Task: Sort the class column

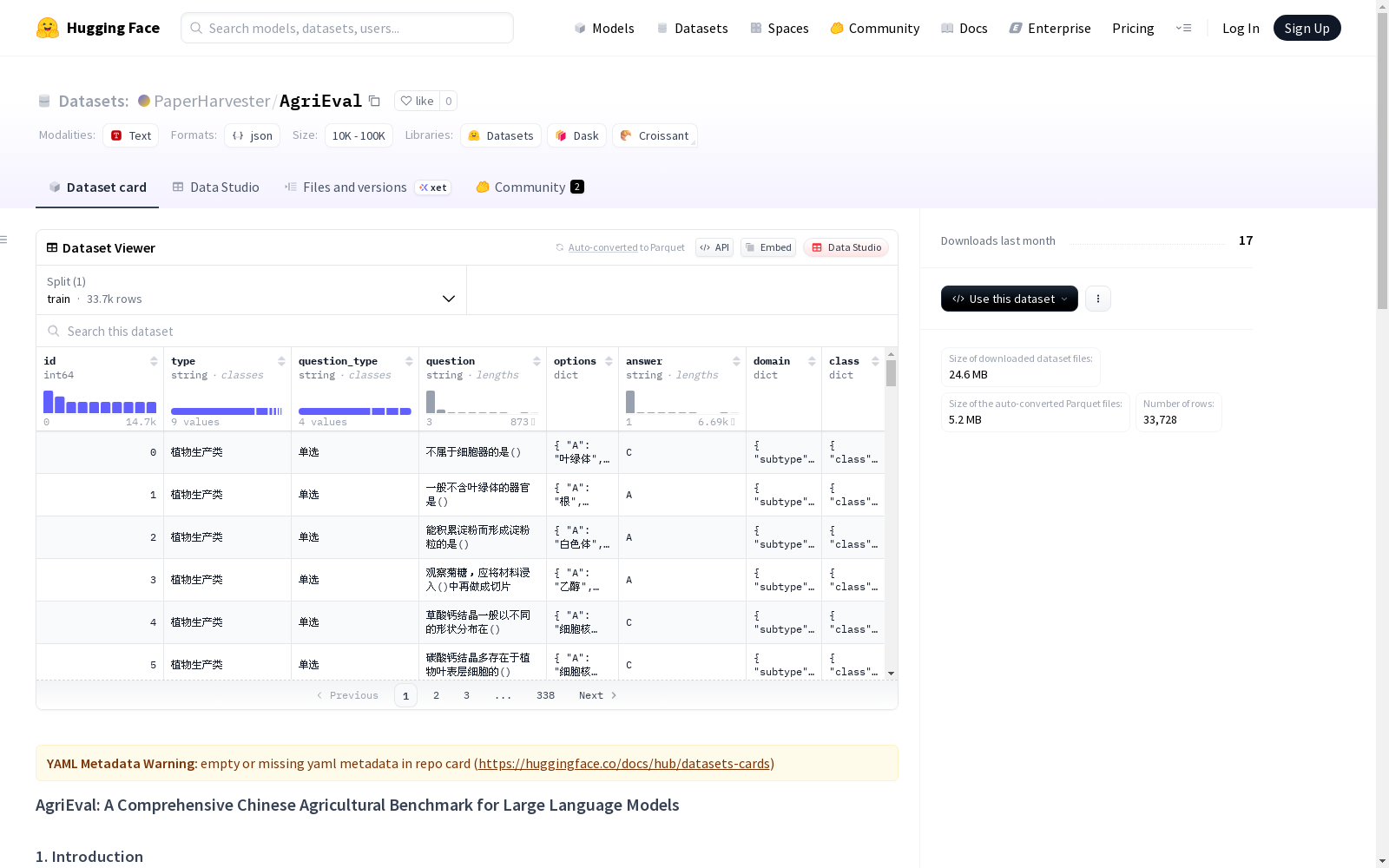Action: pyautogui.click(x=875, y=361)
